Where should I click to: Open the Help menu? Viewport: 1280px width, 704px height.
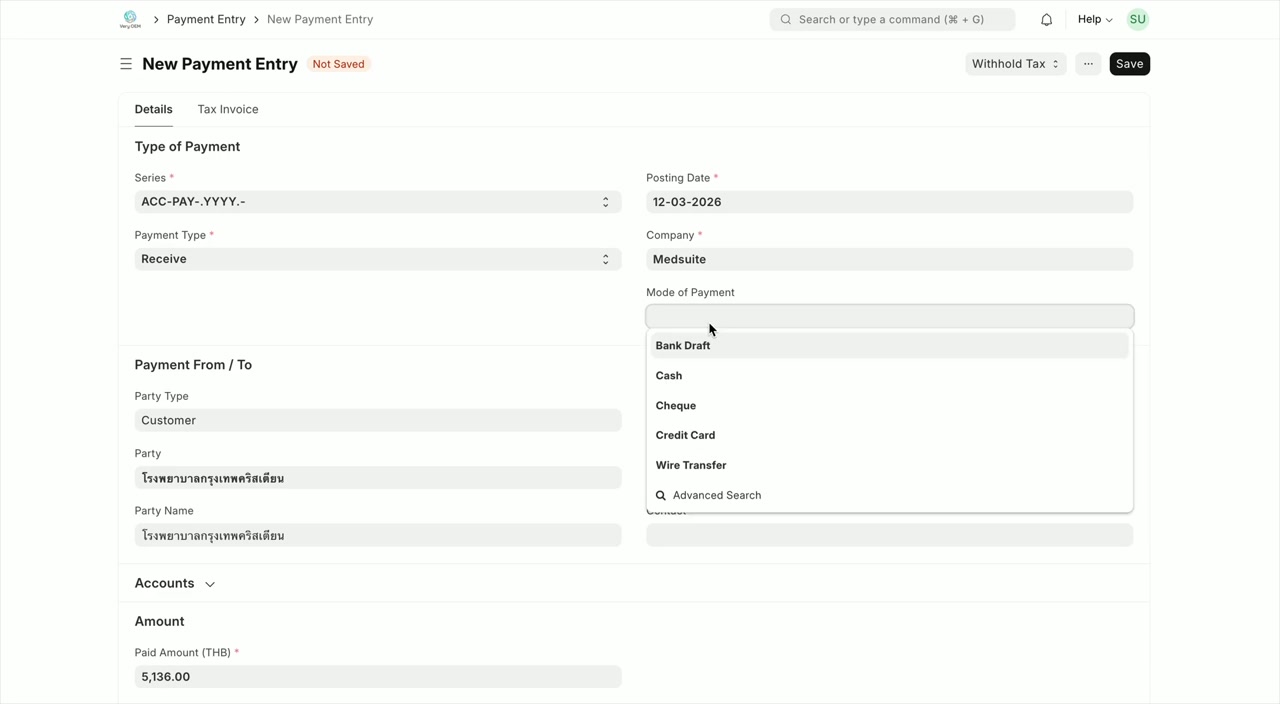tap(1094, 20)
